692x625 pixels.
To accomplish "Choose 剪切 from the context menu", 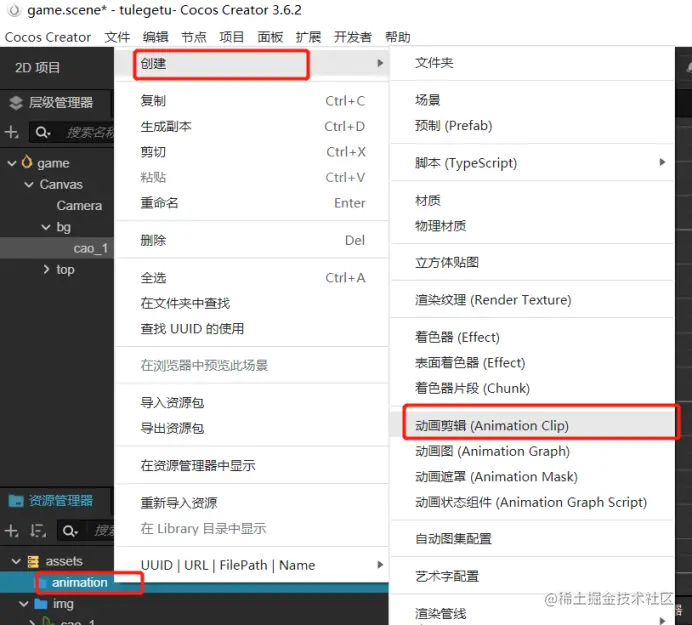I will click(252, 152).
